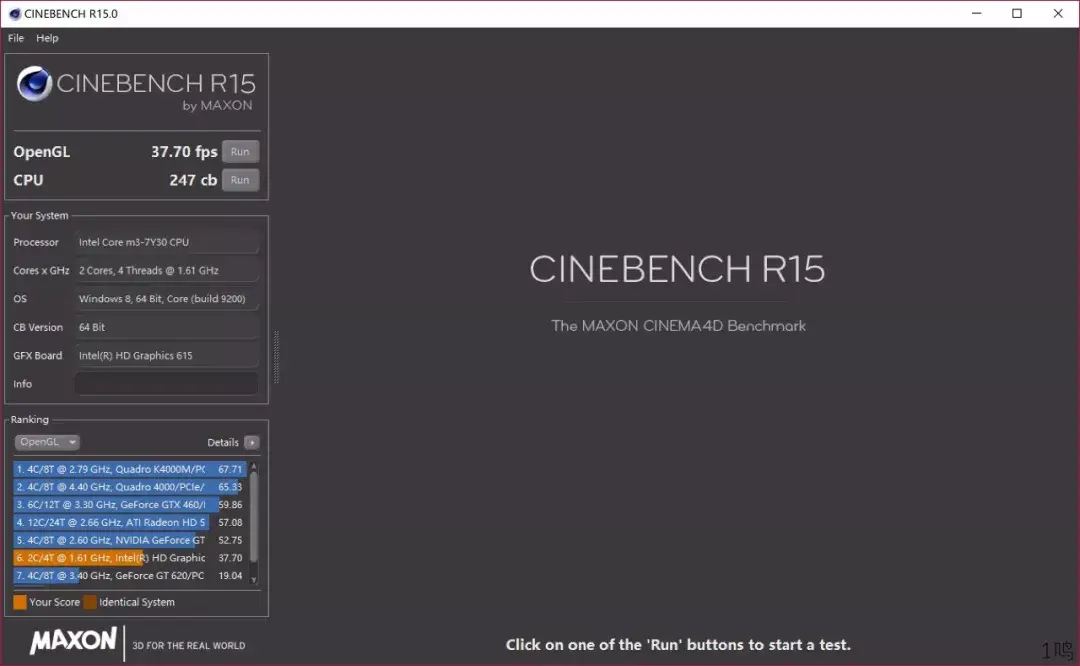Click the Cores x GHz value field
This screenshot has height=666, width=1080.
(x=166, y=271)
